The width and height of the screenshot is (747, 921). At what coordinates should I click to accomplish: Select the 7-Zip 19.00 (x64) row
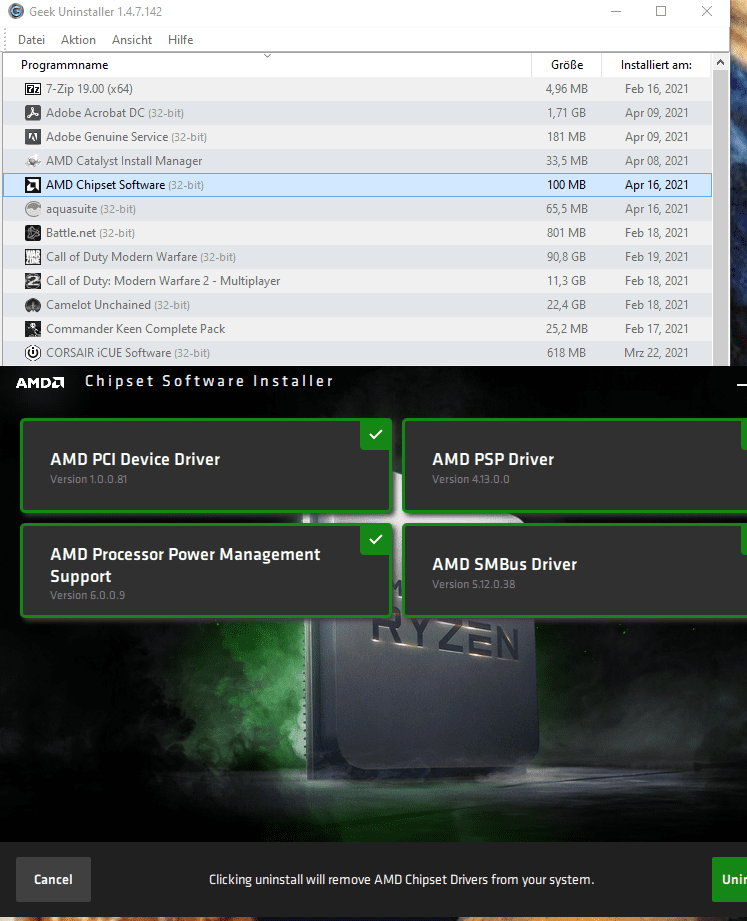click(357, 89)
